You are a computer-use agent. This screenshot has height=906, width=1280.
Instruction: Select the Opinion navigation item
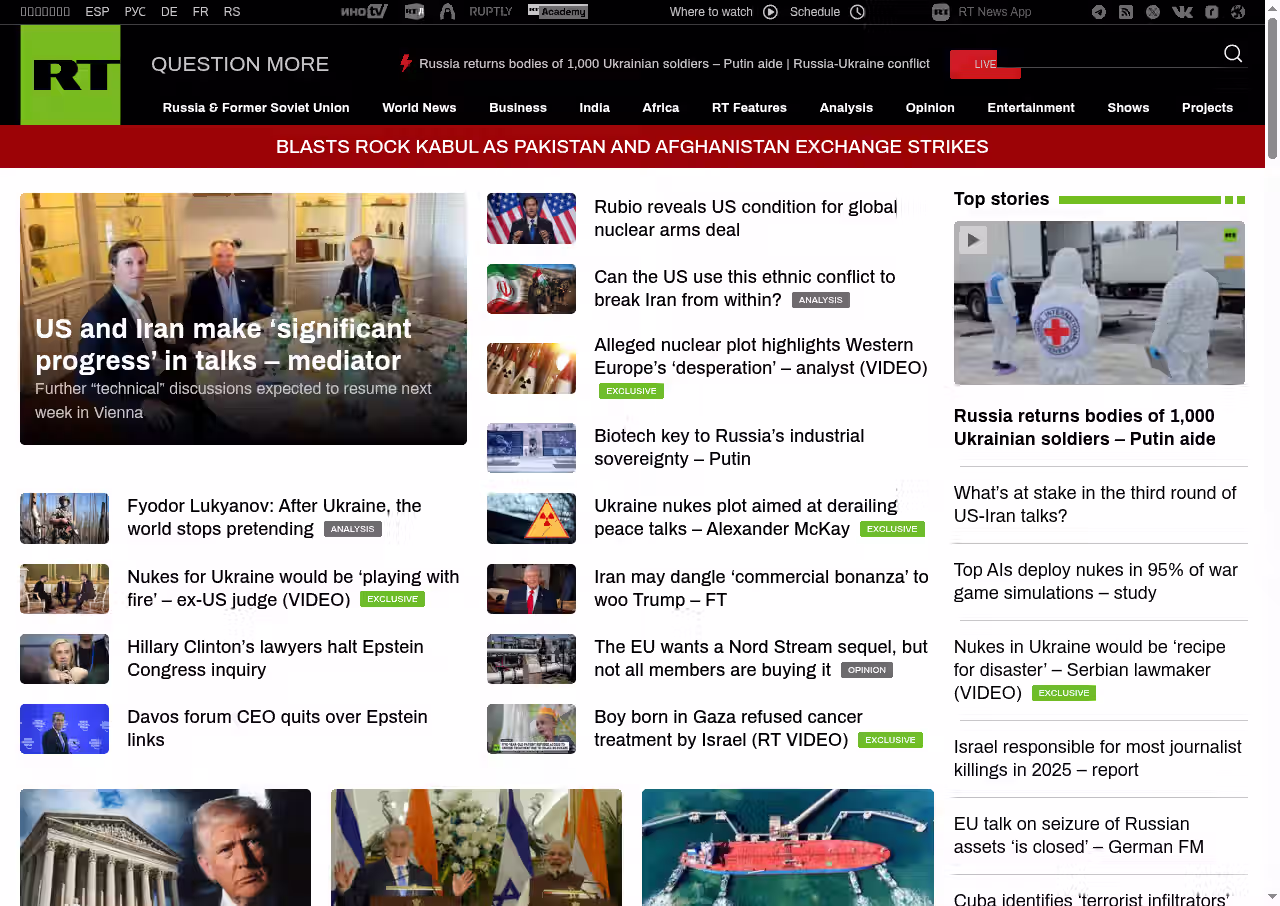click(930, 108)
